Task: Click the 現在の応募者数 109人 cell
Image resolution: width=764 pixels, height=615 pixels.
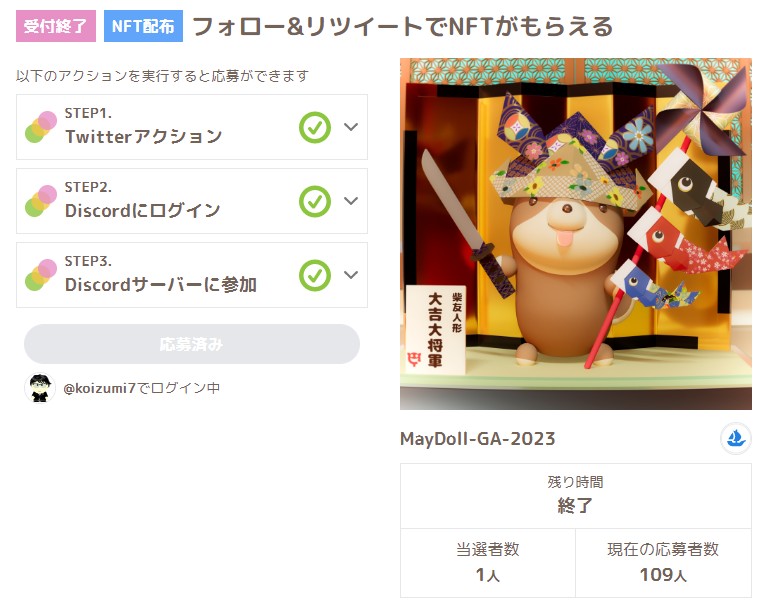Action: click(x=664, y=563)
